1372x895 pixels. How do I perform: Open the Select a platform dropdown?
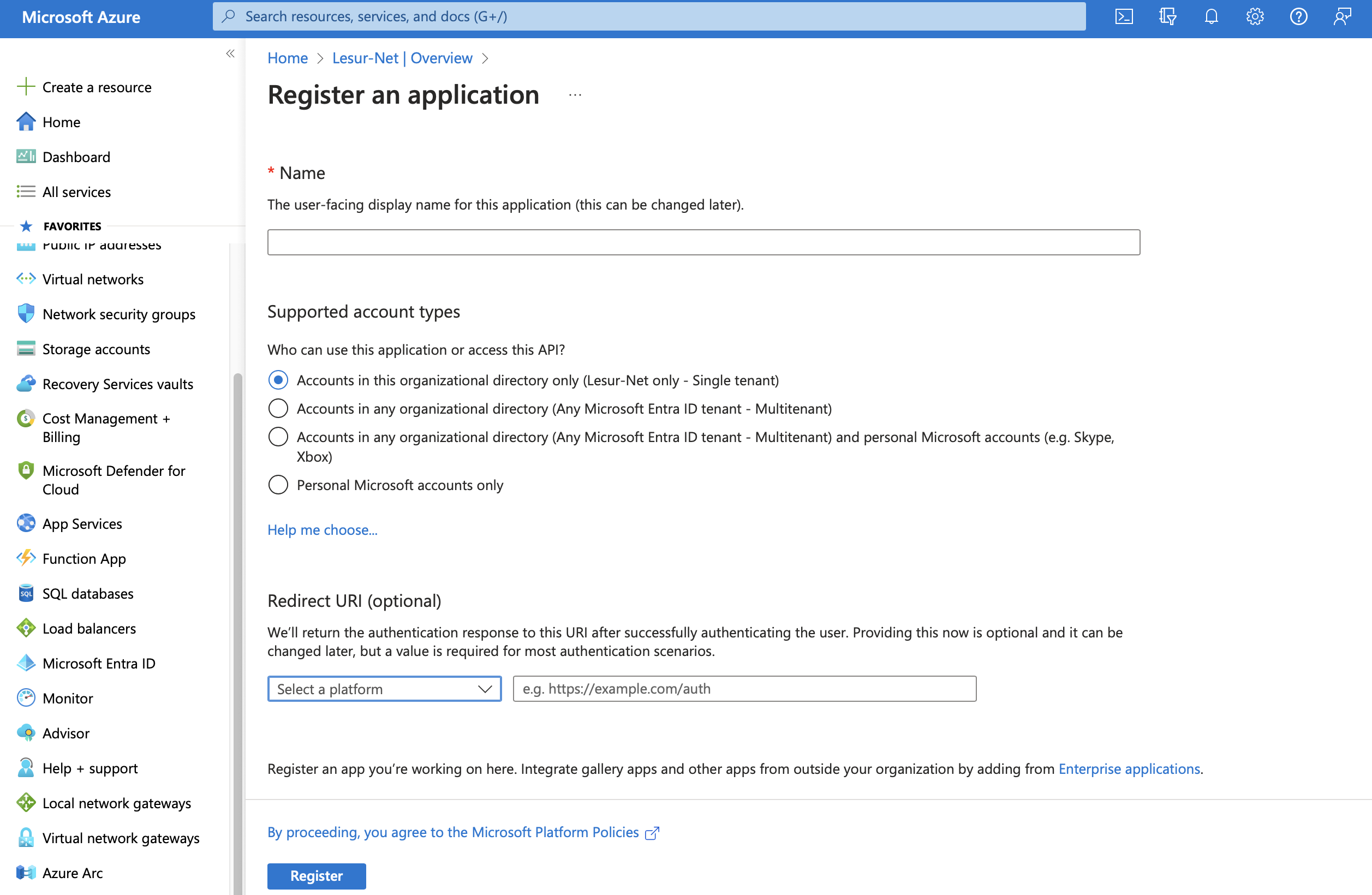(x=384, y=688)
